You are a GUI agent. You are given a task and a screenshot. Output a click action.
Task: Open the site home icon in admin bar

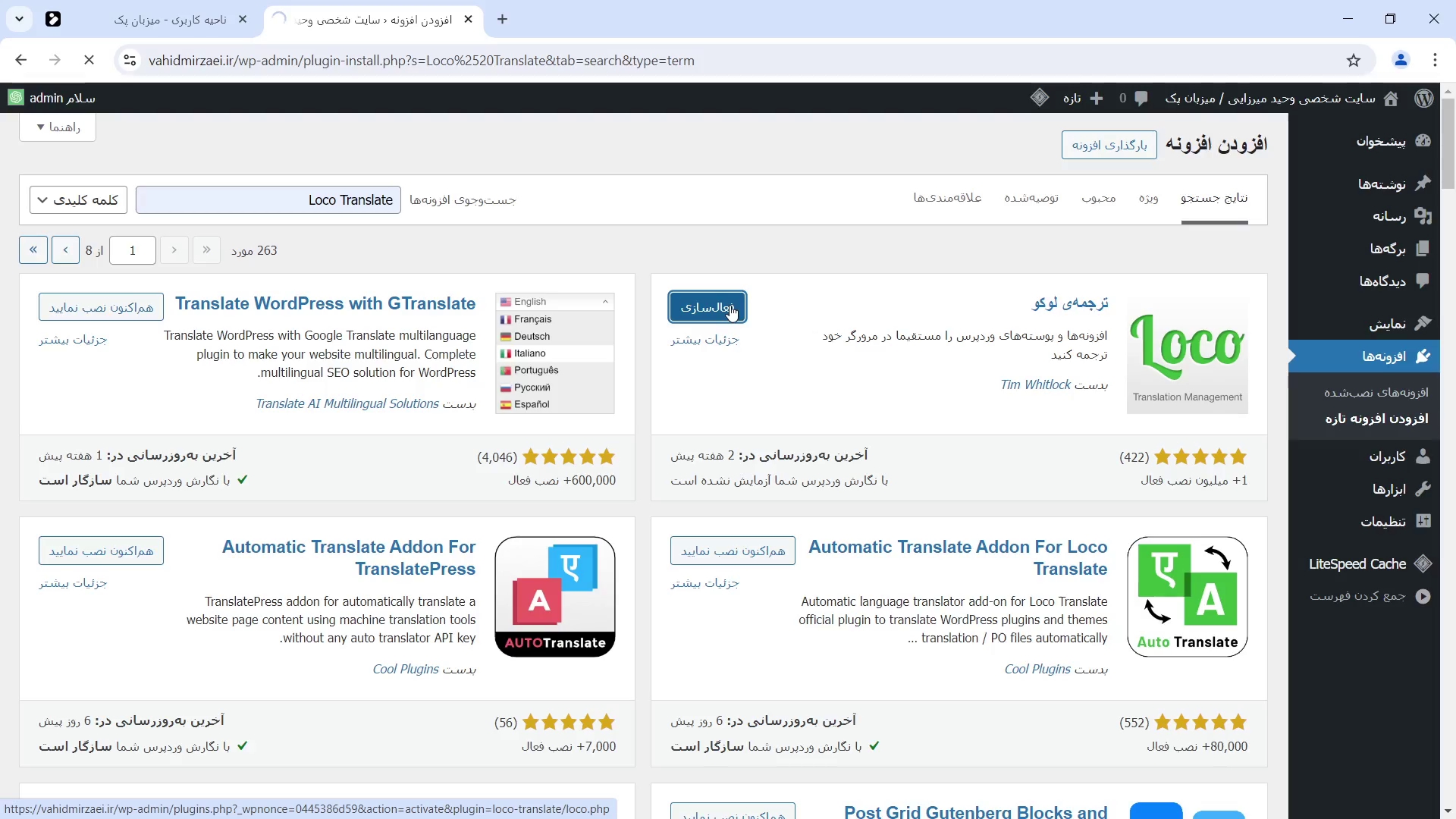tap(1391, 98)
